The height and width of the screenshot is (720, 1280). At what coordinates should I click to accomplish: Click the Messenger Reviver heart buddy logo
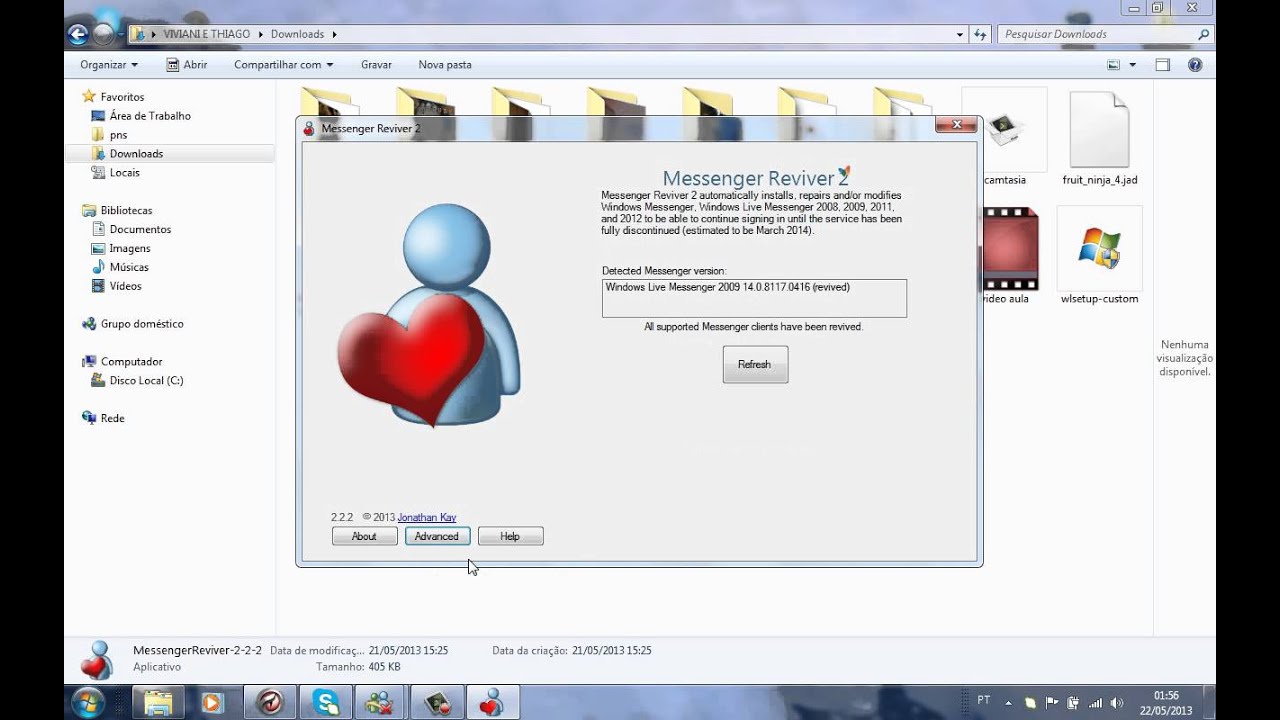(x=428, y=315)
